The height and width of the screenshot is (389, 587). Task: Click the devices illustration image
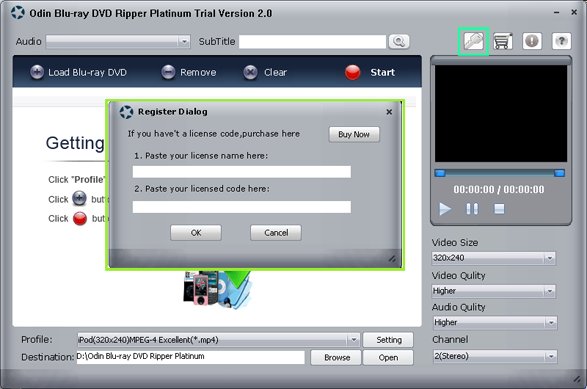(x=217, y=289)
